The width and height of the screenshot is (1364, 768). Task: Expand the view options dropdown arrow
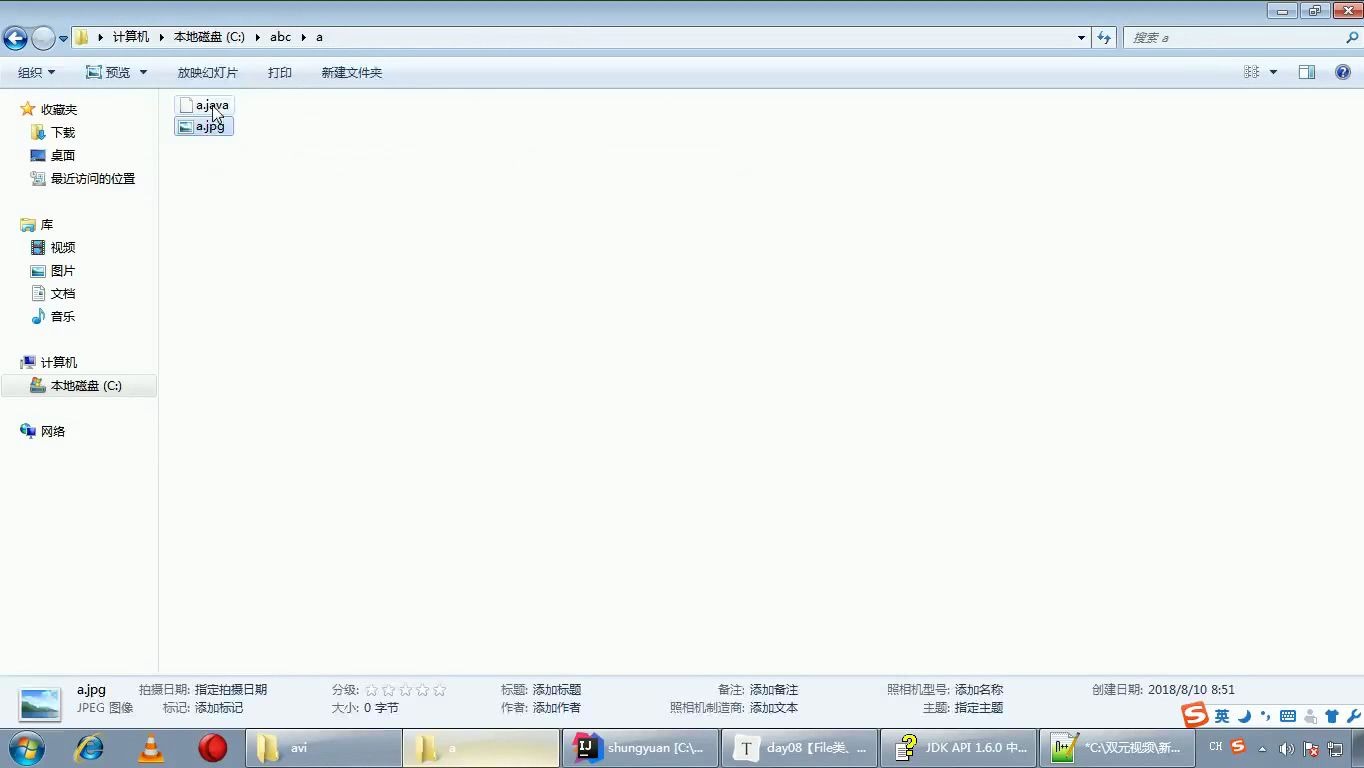point(1273,72)
